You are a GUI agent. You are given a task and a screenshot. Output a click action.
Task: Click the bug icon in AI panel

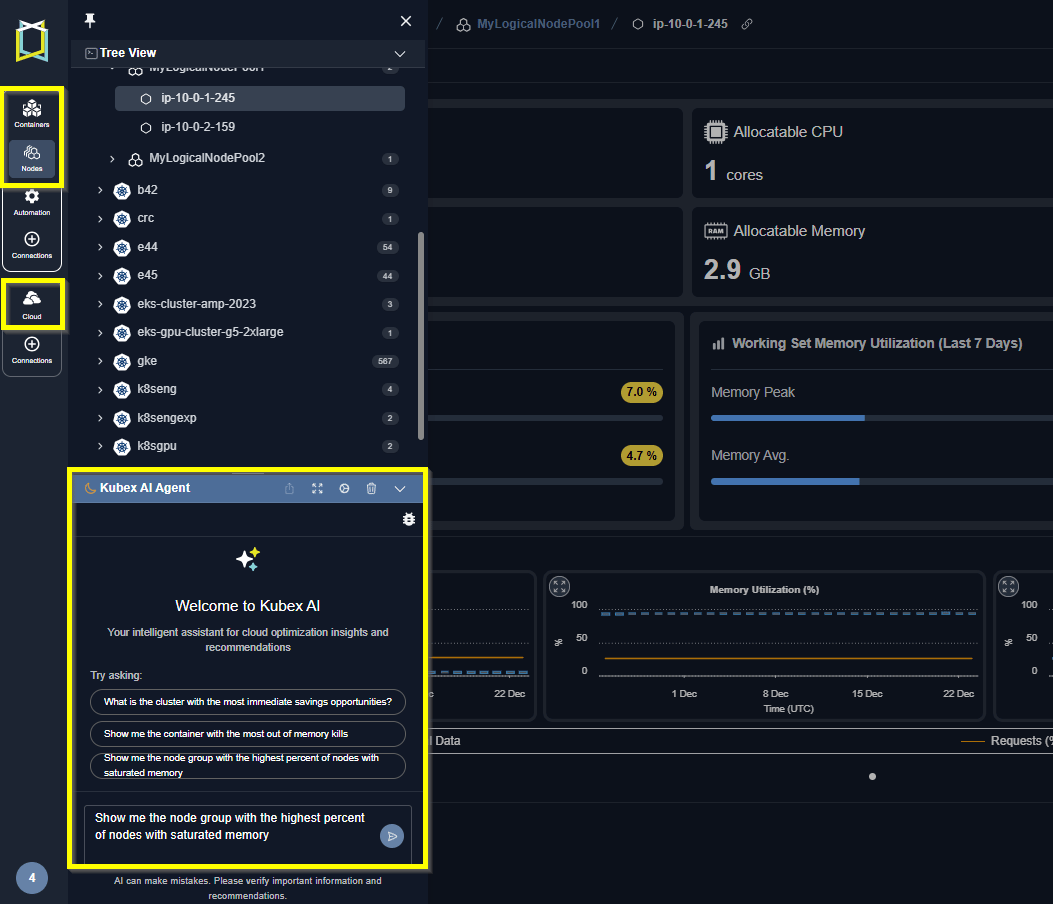tap(408, 519)
